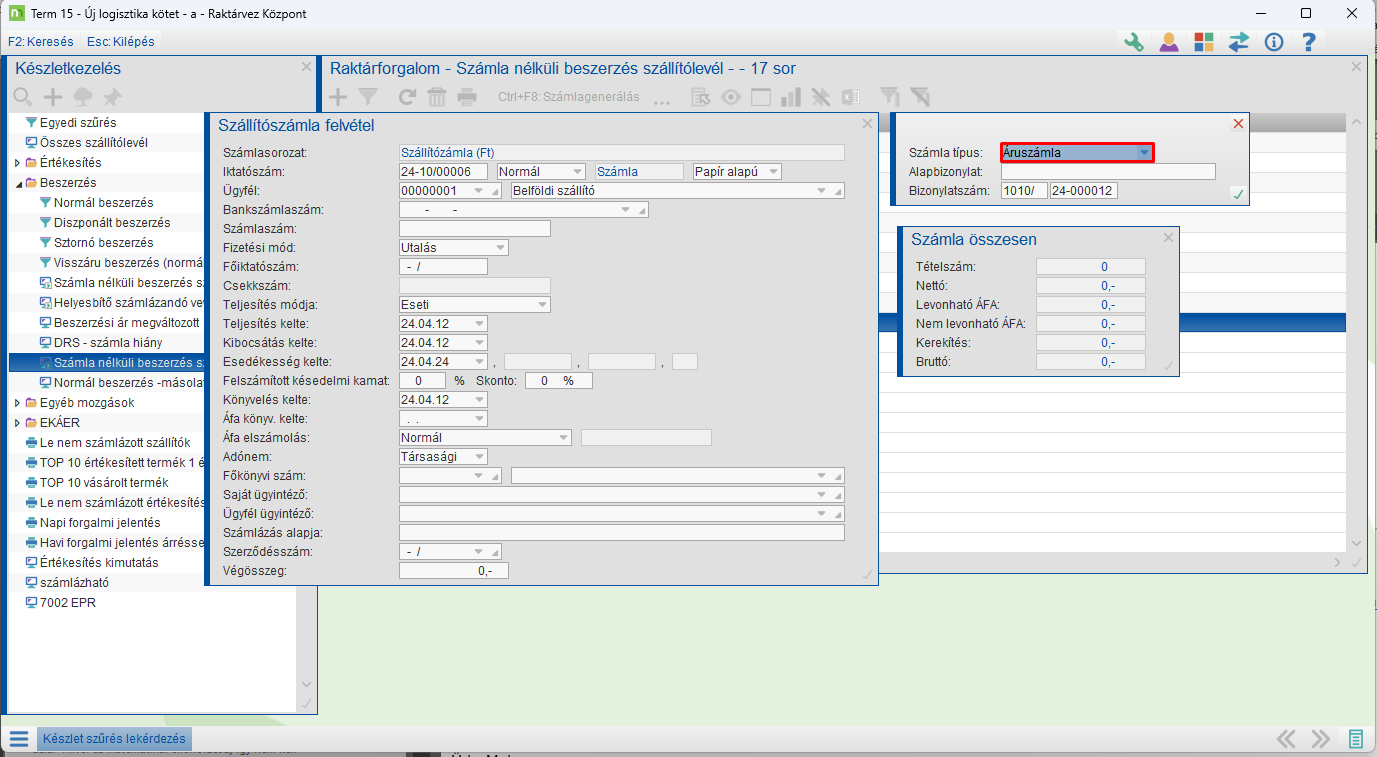Open the hamburger menu at bottom left
Viewport: 1377px width, 757px height.
[x=18, y=739]
